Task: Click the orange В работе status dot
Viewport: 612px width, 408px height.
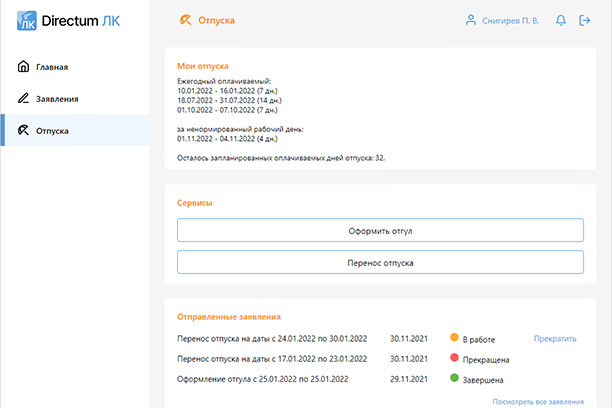Action: (454, 338)
